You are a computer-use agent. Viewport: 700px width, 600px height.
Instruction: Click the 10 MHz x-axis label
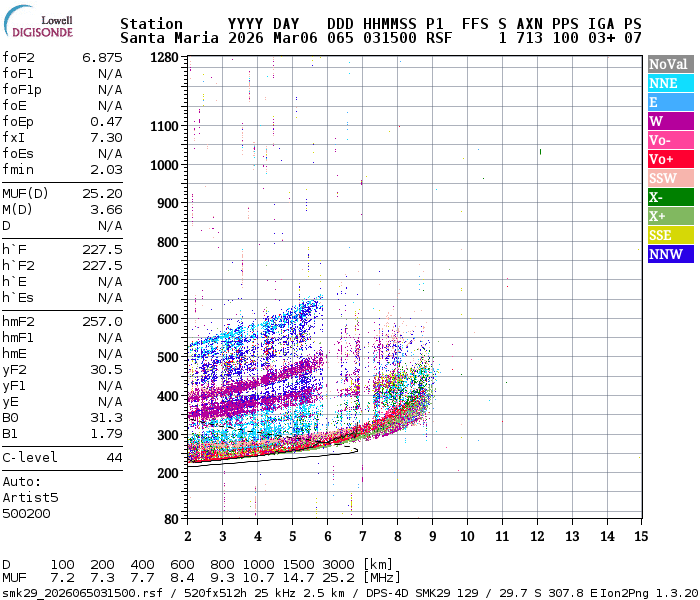point(467,536)
